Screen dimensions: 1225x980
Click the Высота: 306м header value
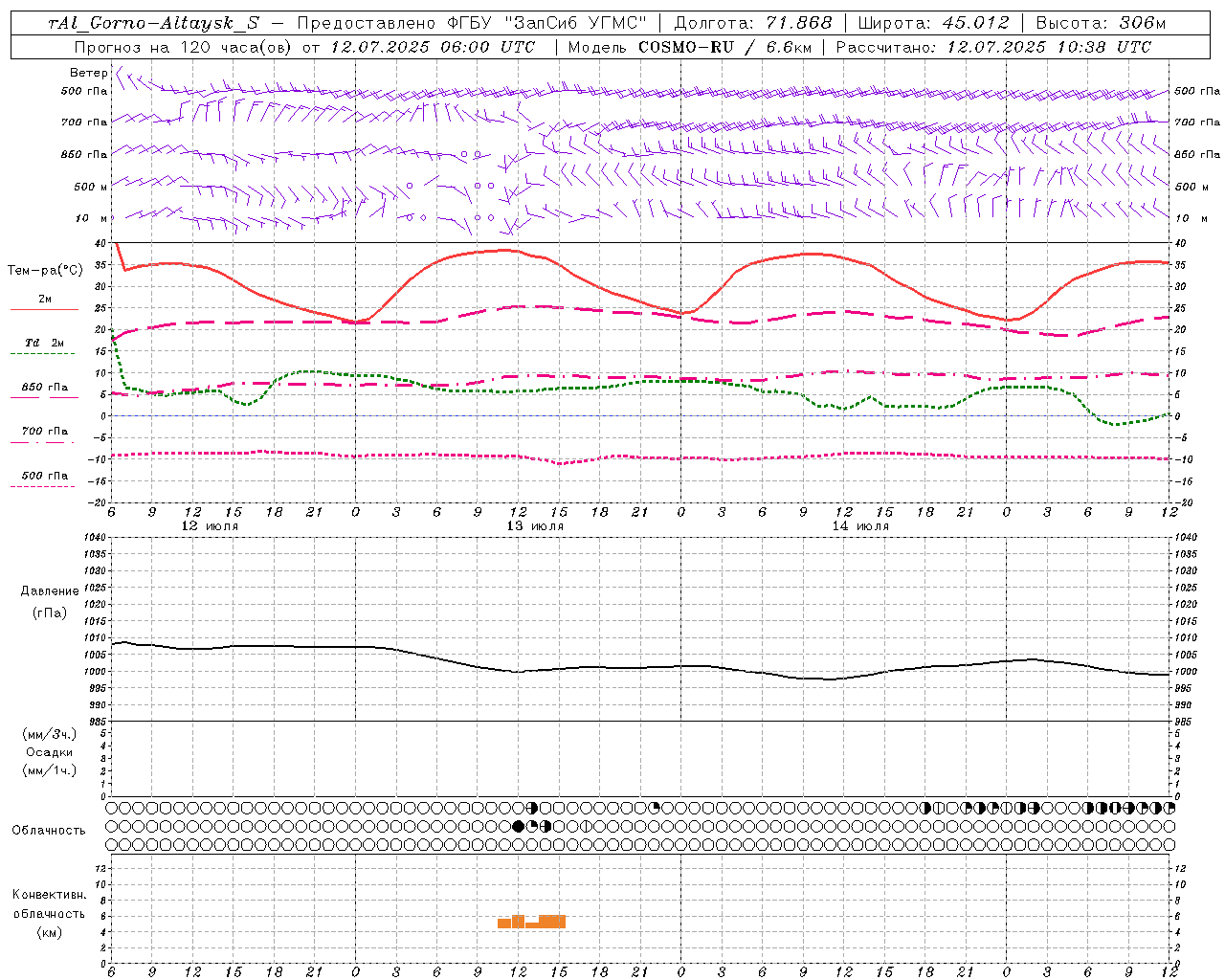pos(1101,24)
